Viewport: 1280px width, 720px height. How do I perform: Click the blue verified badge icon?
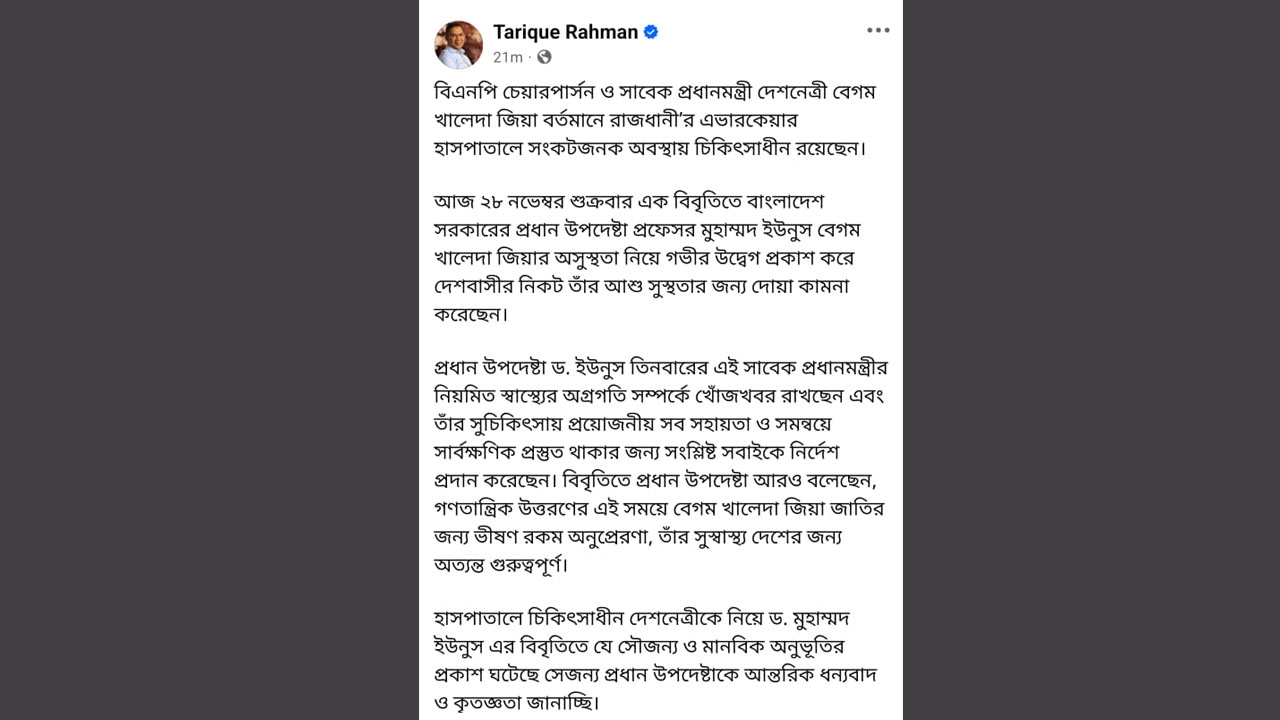[x=651, y=32]
